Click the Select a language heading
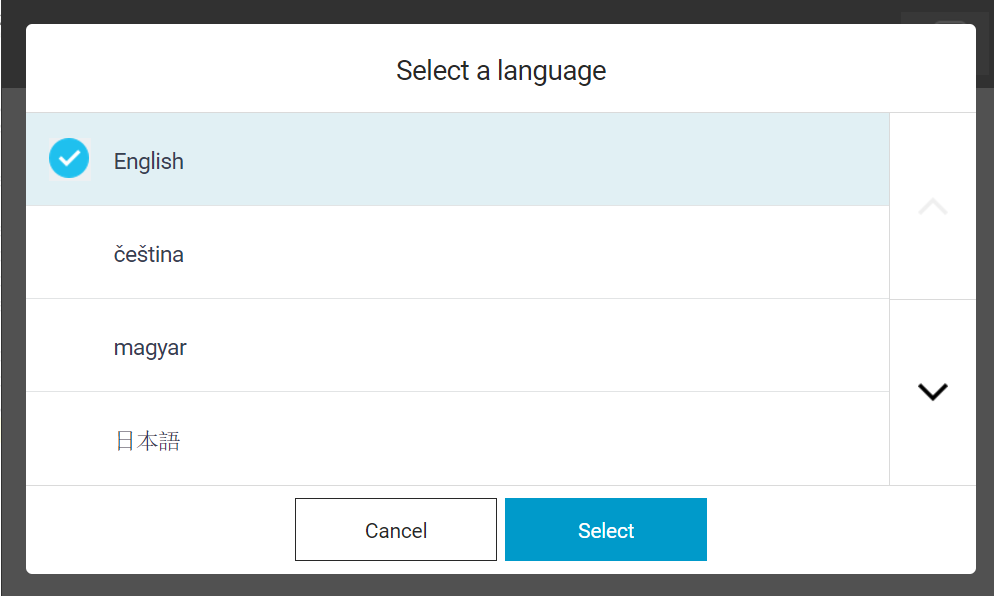Screen dimensions: 994x596 [501, 70]
